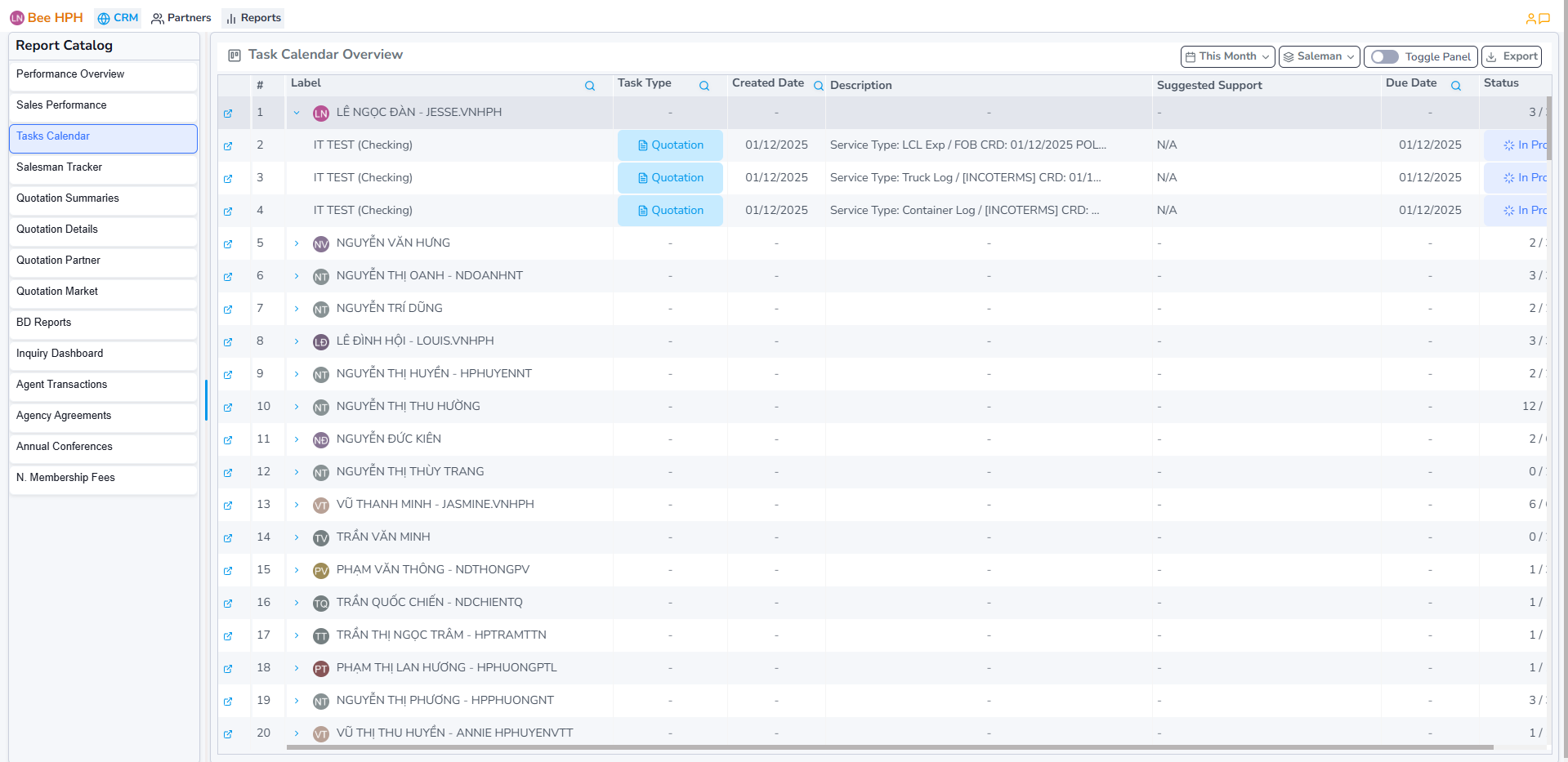Click the calendar icon in This Month filter
The image size is (1568, 762).
point(1191,56)
